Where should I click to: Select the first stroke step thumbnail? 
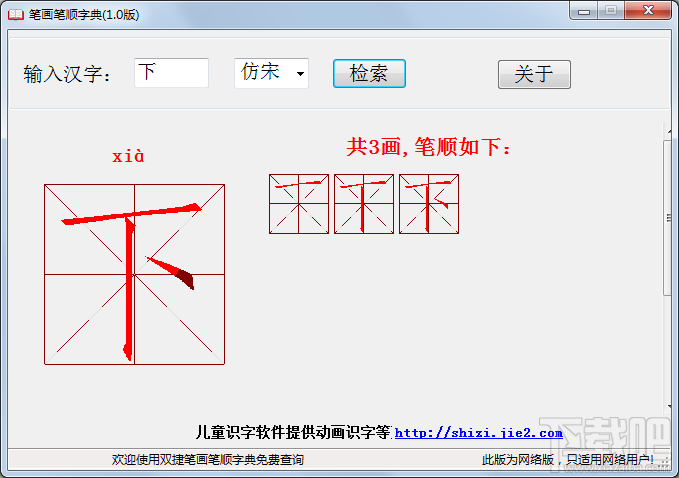(299, 204)
